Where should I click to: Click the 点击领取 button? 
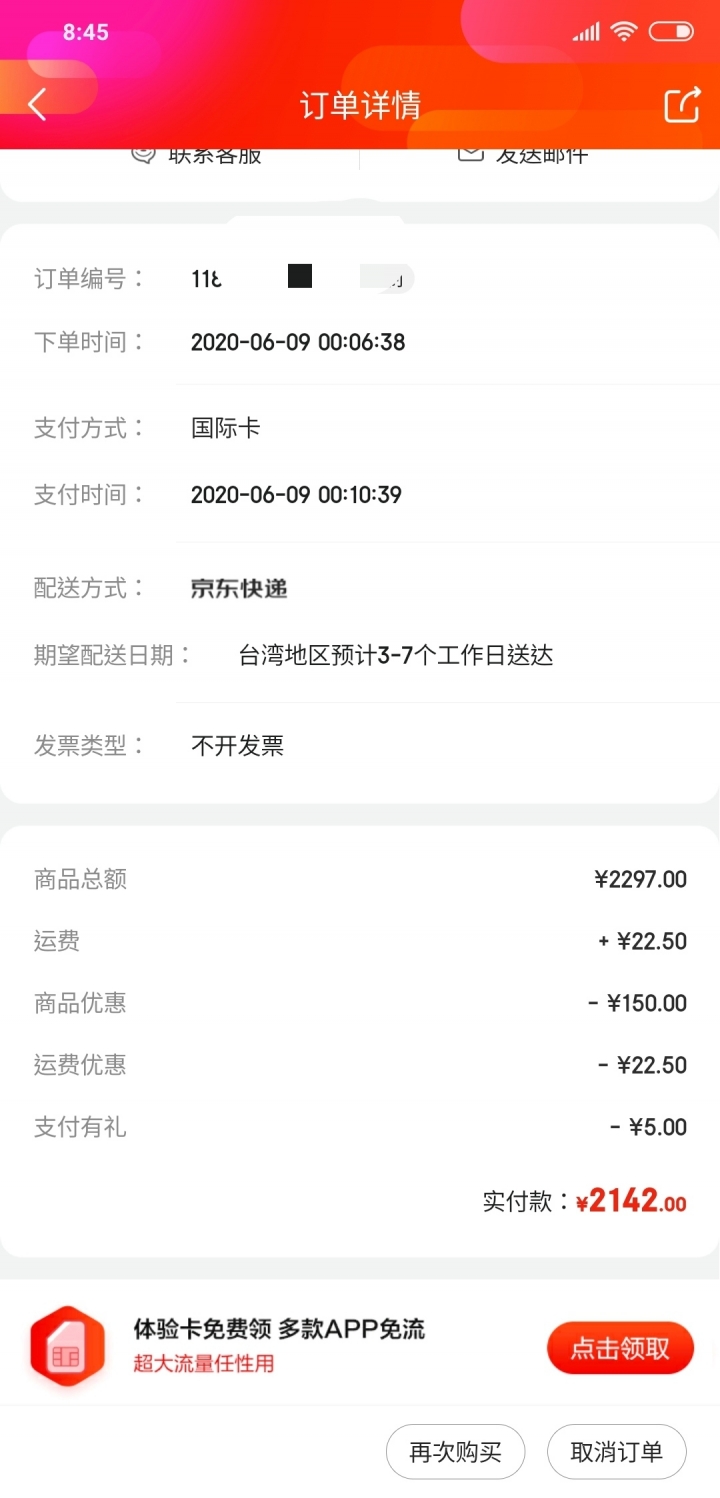pos(620,1348)
